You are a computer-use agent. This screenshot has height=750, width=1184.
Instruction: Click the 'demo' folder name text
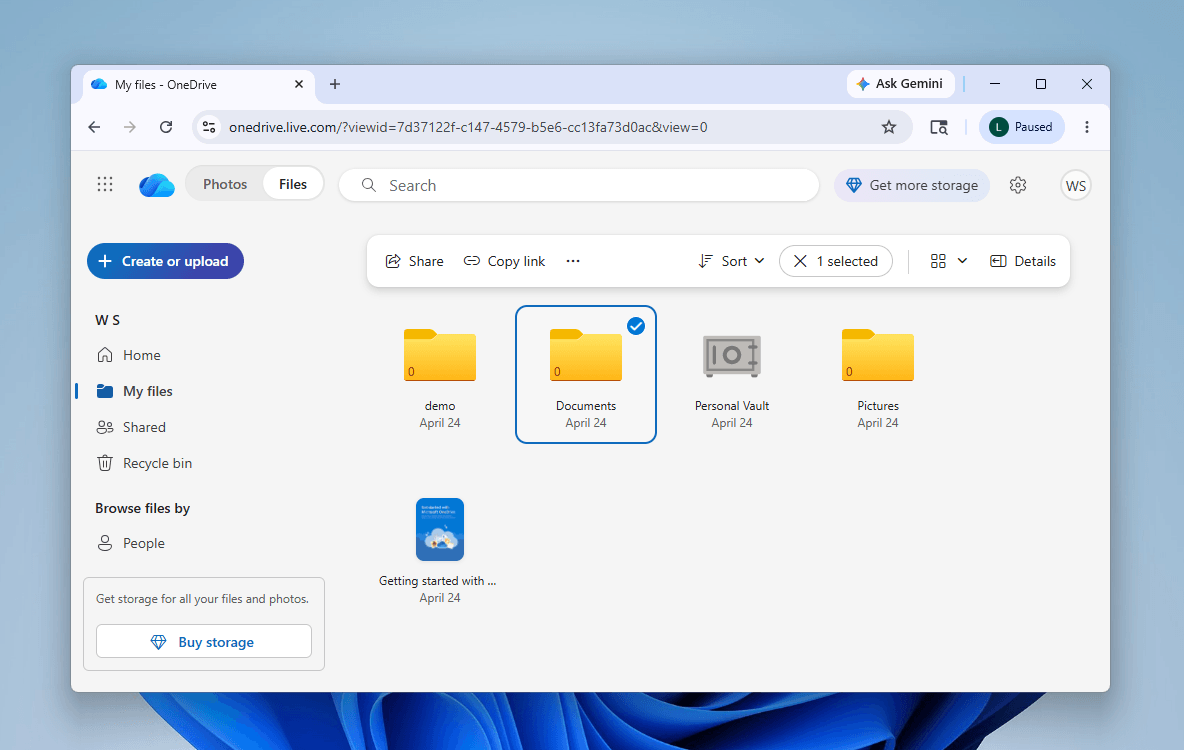(439, 406)
